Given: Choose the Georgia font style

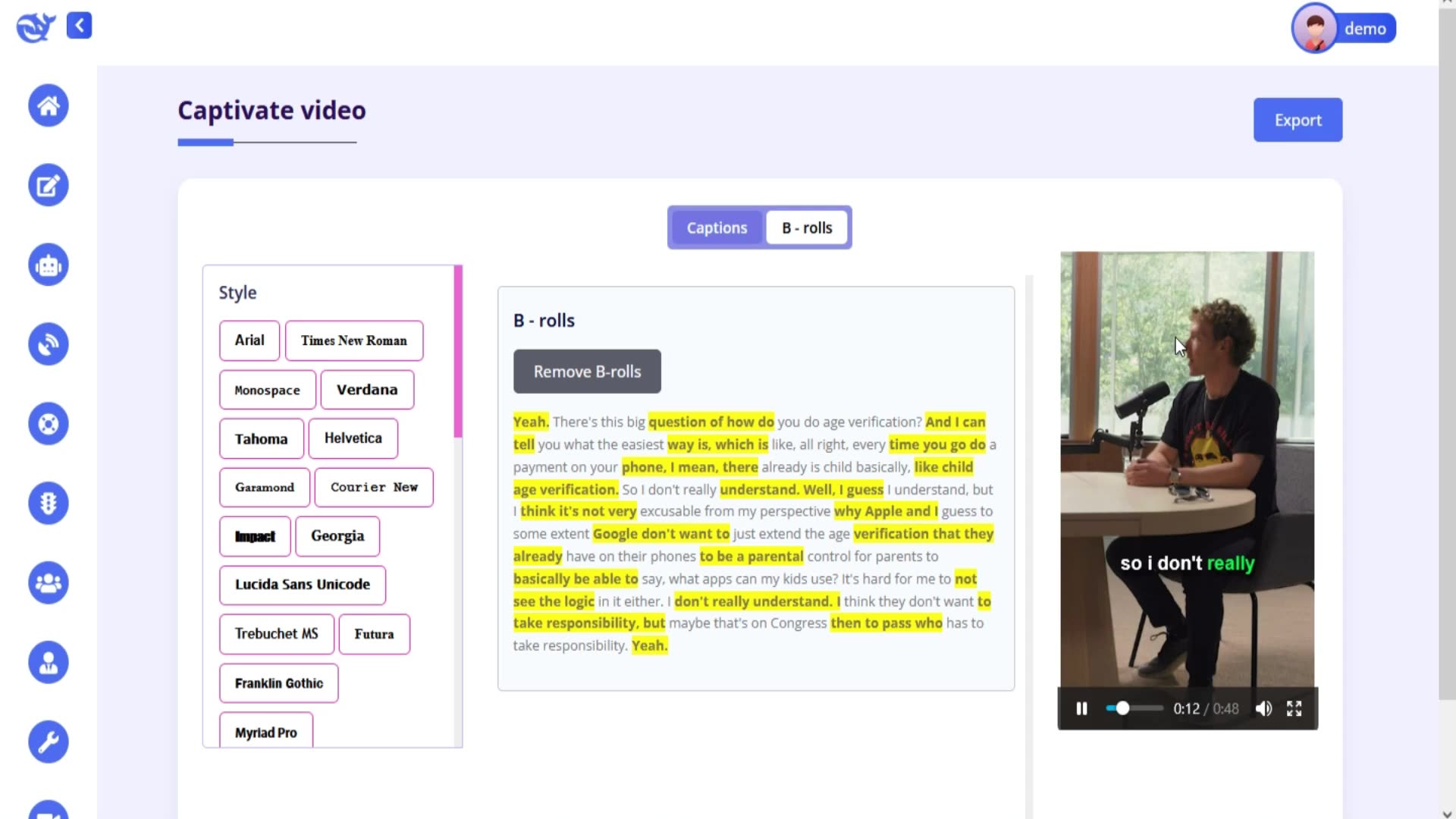Looking at the screenshot, I should point(337,536).
